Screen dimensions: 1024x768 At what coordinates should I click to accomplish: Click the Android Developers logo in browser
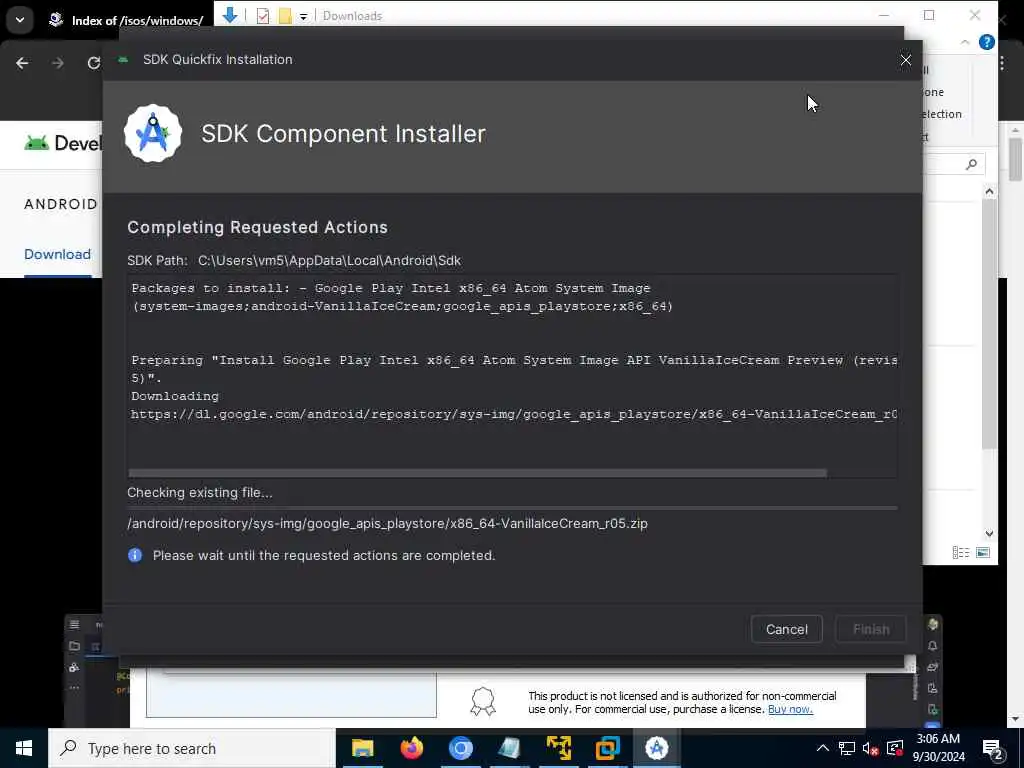[x=62, y=142]
